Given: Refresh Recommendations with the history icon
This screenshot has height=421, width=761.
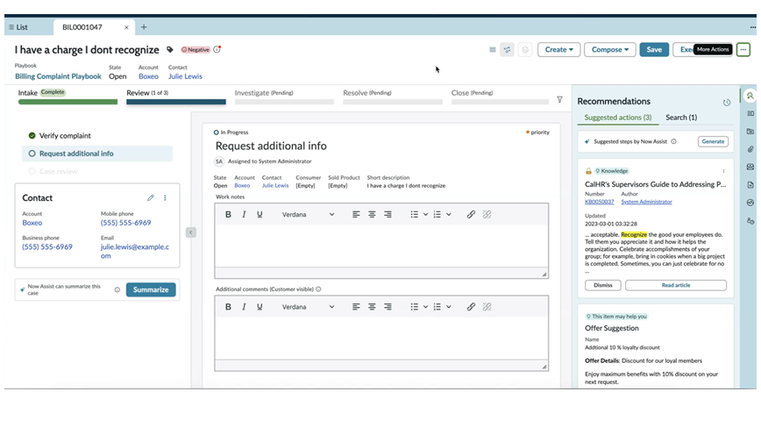Looking at the screenshot, I should pyautogui.click(x=727, y=102).
